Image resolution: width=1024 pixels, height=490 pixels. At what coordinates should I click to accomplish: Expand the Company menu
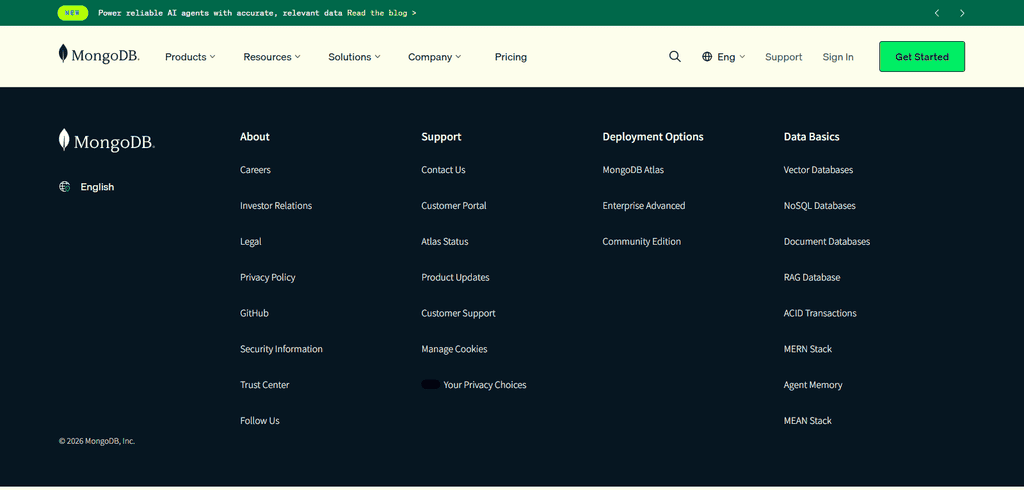[x=434, y=57]
